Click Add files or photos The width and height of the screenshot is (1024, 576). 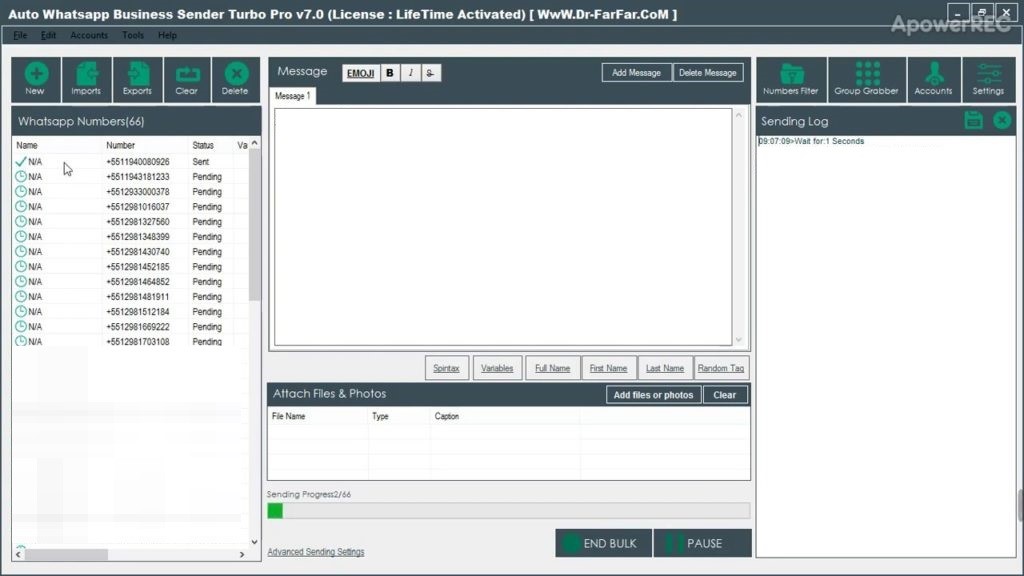[653, 395]
